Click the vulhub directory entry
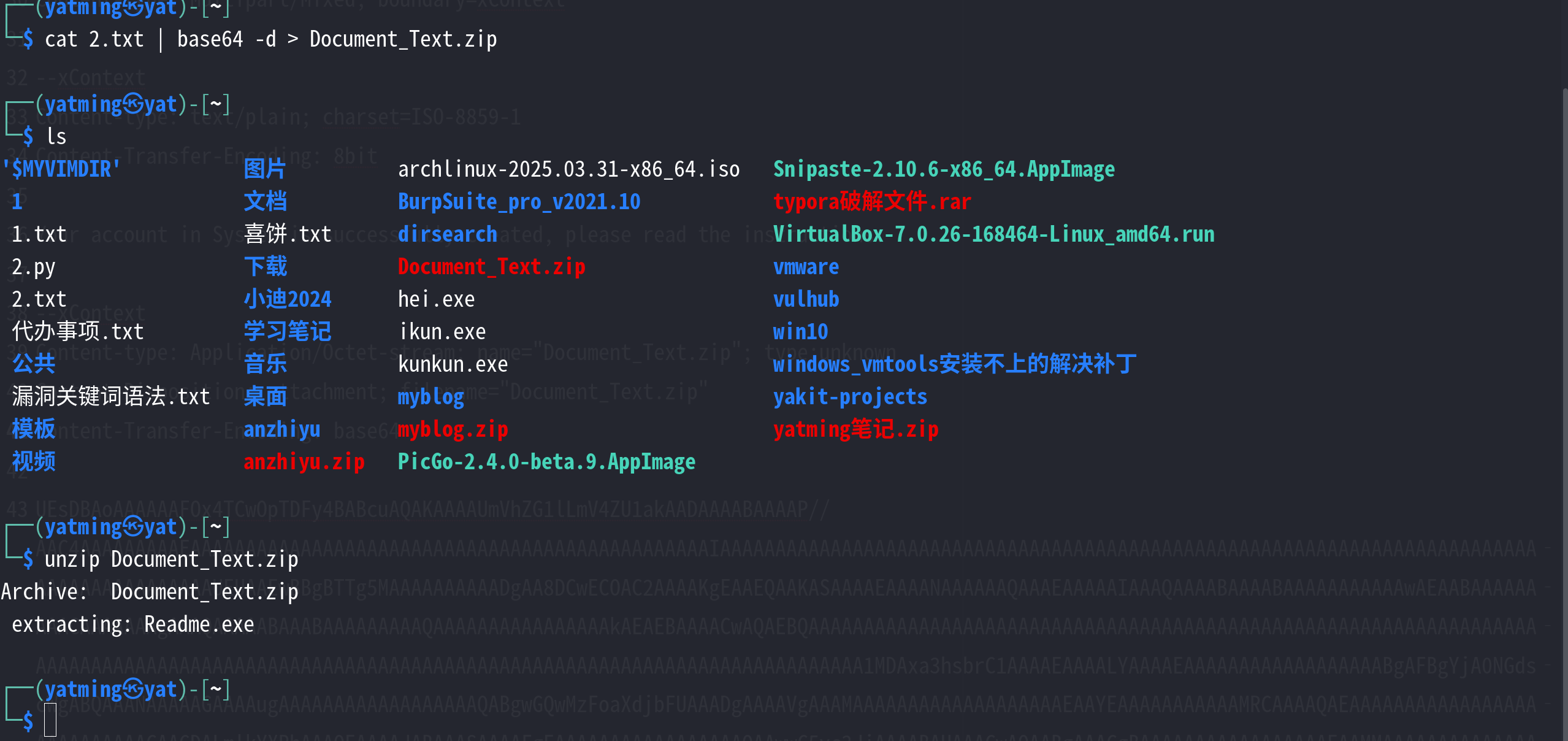Viewport: 1568px width, 741px height. click(x=806, y=299)
